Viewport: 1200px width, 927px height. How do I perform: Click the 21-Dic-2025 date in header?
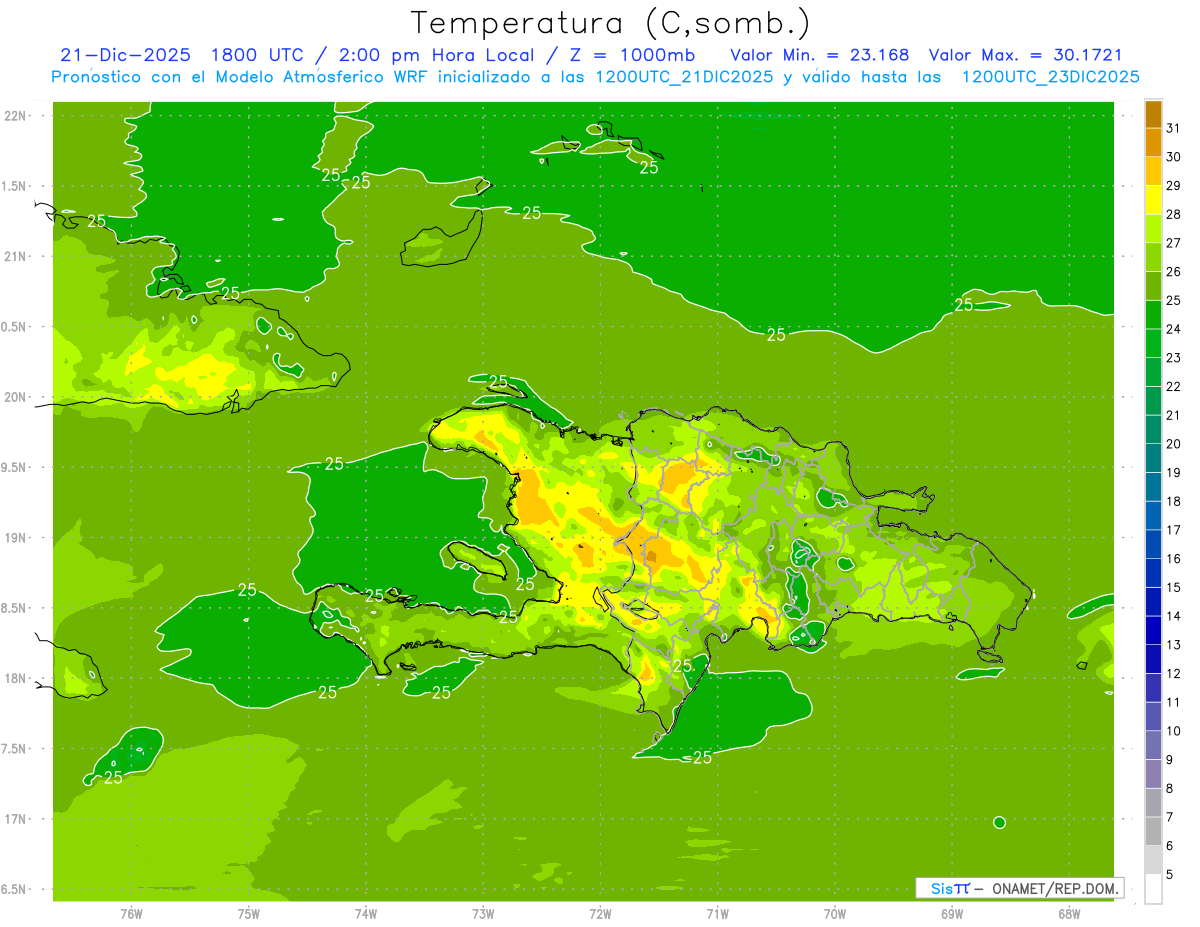[118, 55]
